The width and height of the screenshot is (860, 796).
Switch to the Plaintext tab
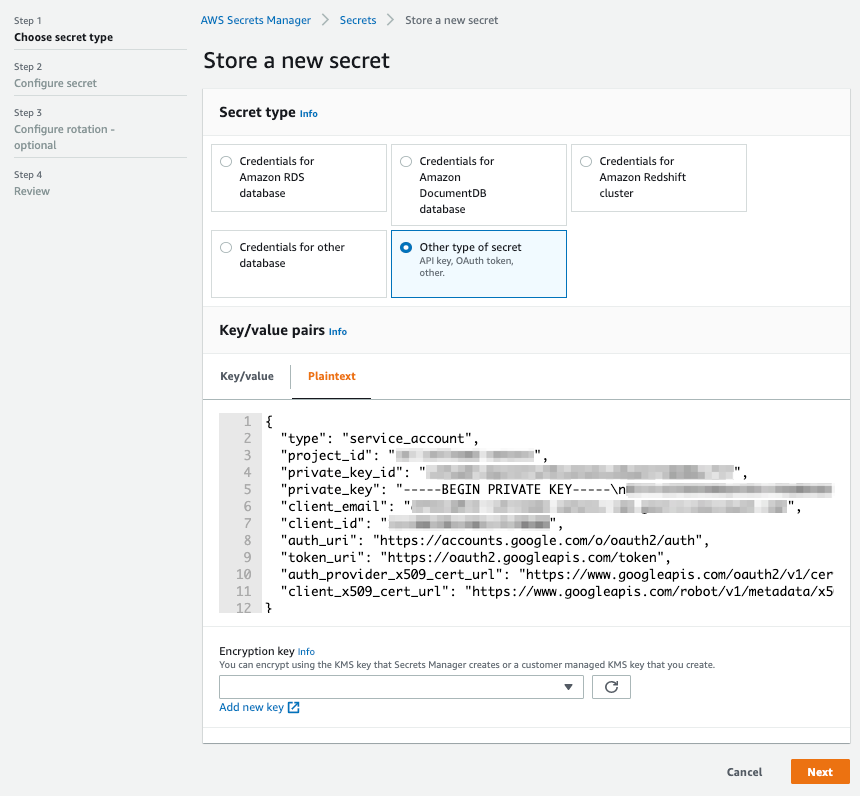click(x=331, y=376)
